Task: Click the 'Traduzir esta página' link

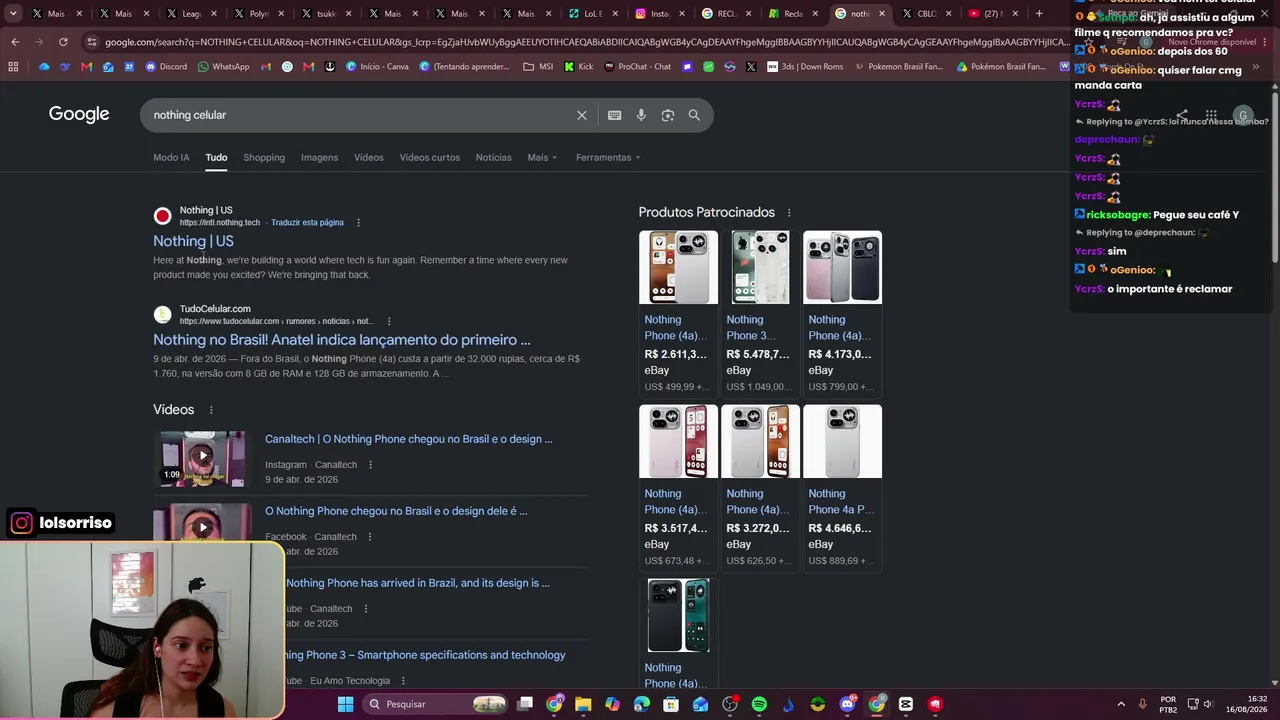Action: coord(307,222)
